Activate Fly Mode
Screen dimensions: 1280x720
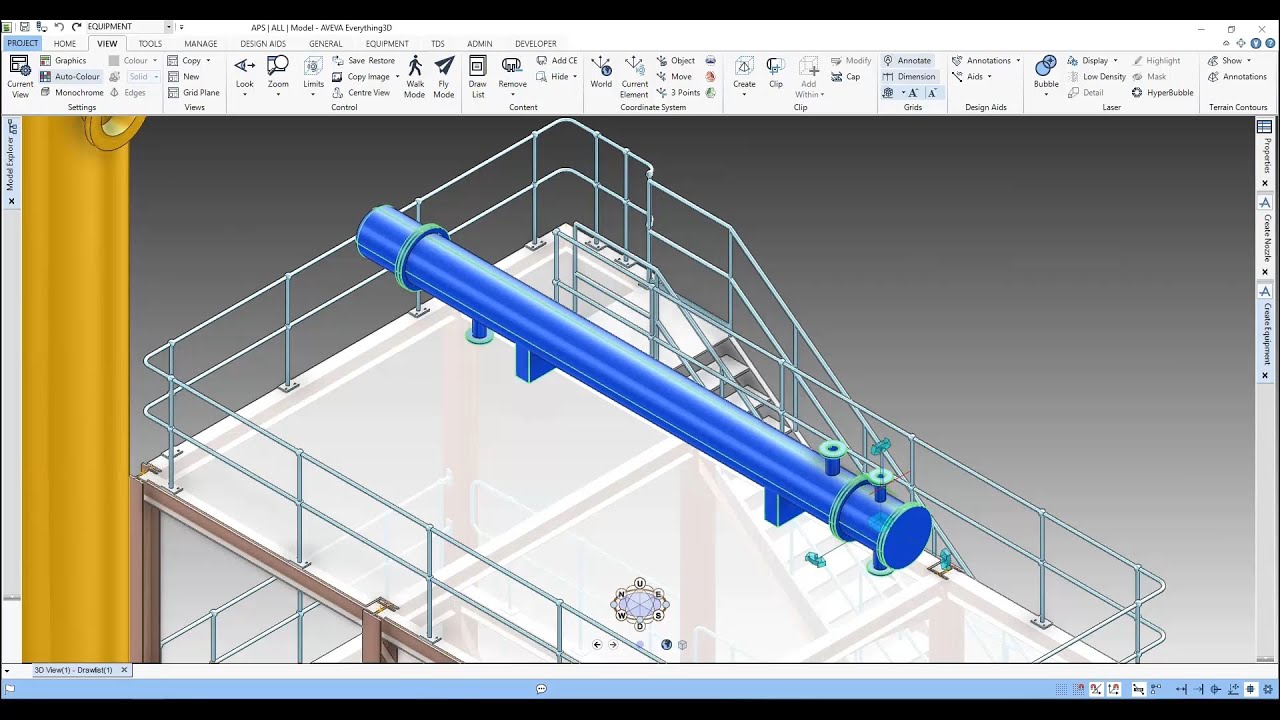pos(444,76)
